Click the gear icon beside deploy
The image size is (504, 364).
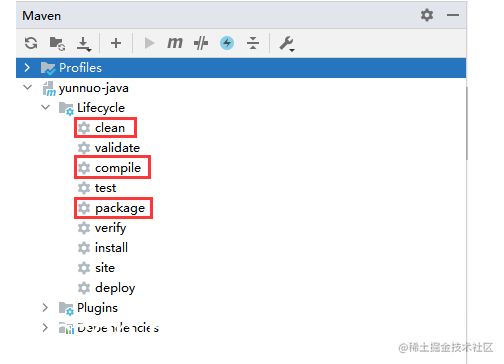[84, 288]
